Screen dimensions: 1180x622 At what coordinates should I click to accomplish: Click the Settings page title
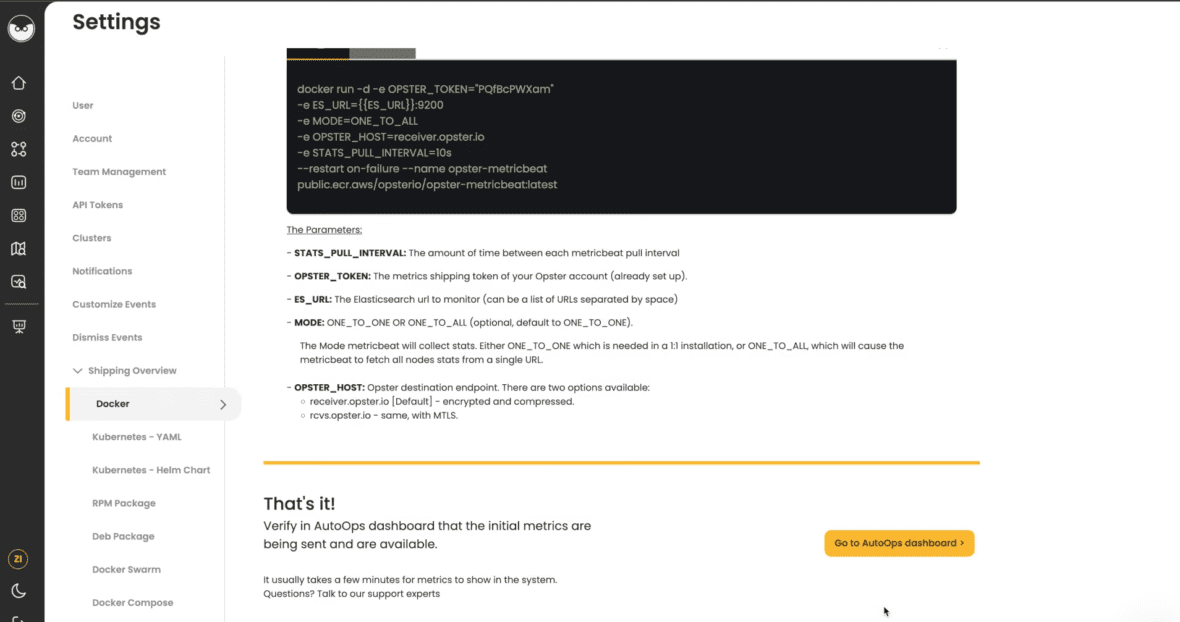click(116, 22)
